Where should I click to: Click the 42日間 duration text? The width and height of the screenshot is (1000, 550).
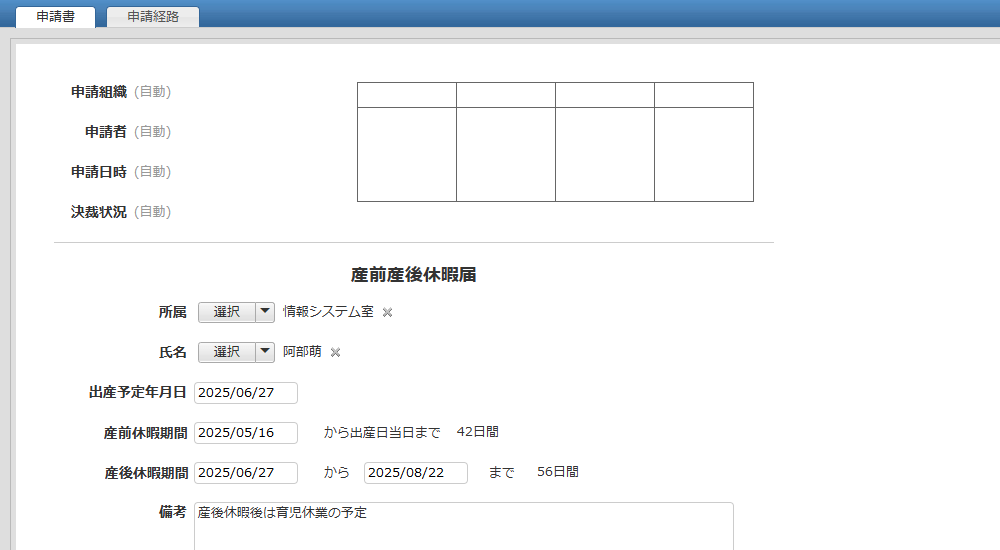(x=477, y=432)
